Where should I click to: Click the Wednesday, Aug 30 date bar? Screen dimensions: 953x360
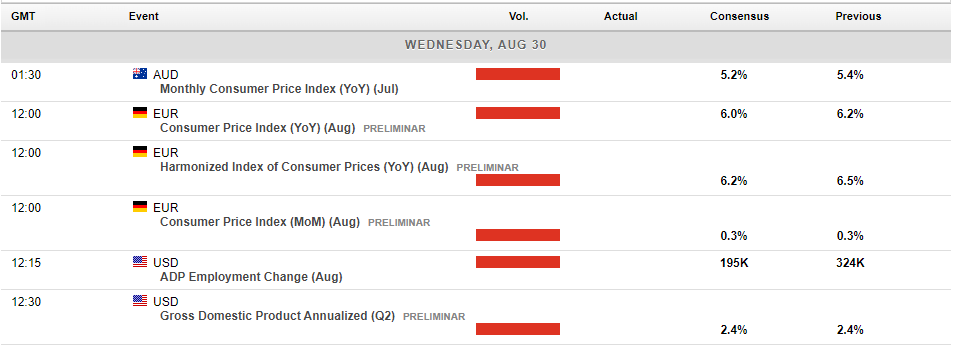(476, 45)
